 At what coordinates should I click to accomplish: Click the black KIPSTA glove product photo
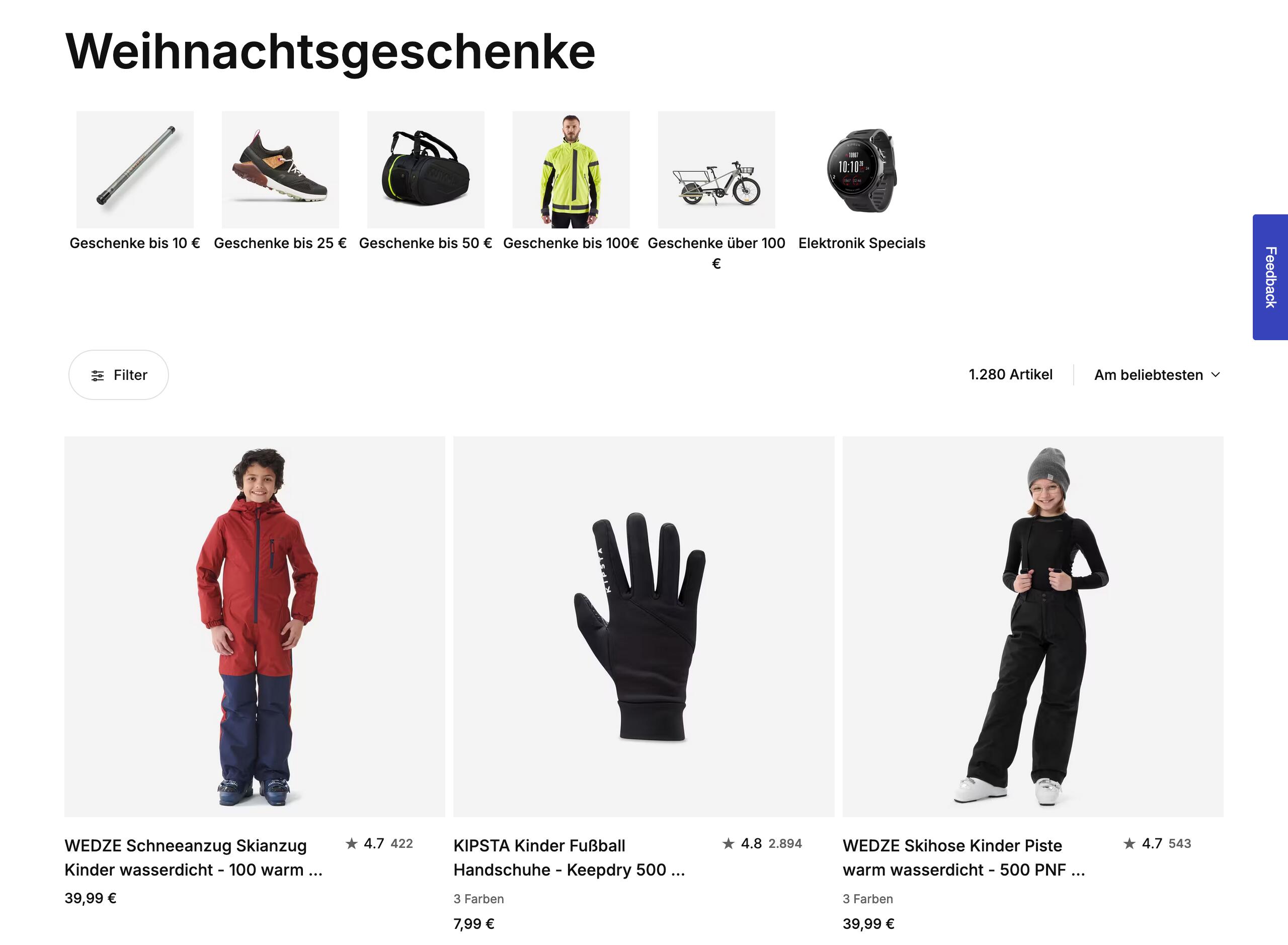[643, 626]
